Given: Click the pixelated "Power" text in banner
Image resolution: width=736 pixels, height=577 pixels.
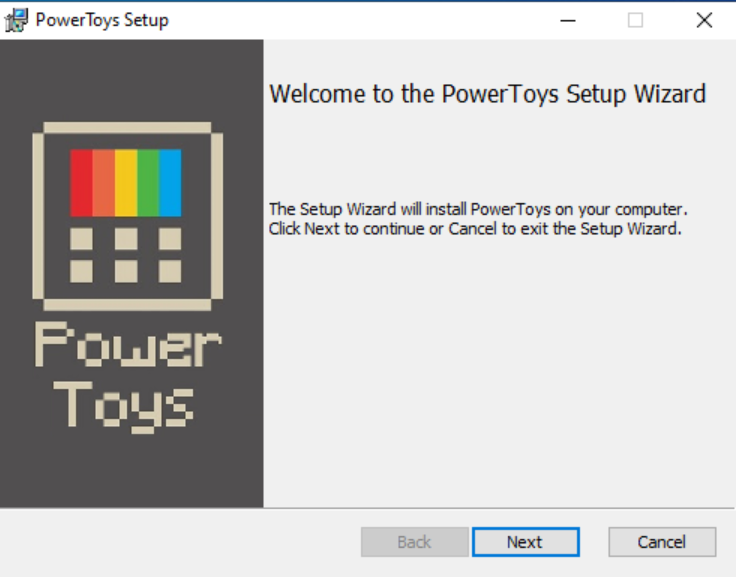Looking at the screenshot, I should tap(127, 346).
